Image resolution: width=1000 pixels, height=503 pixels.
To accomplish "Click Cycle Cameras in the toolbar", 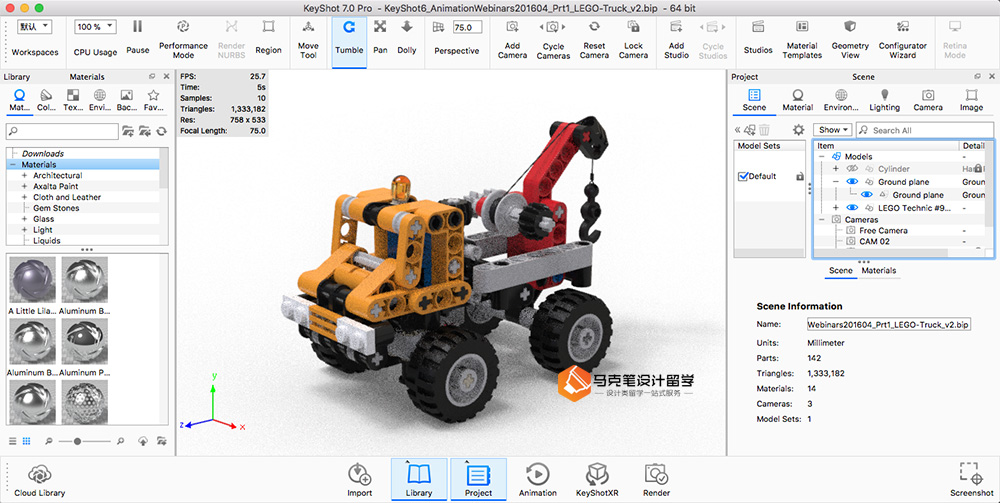I will (553, 38).
